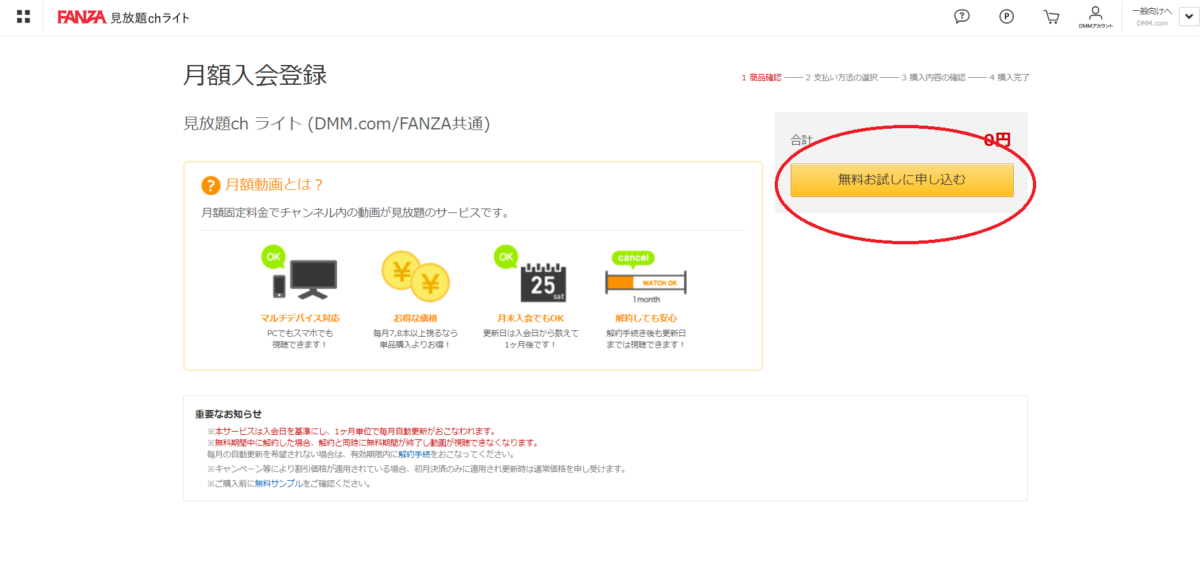
Task: Open the shopping cart icon
Action: (x=1051, y=16)
